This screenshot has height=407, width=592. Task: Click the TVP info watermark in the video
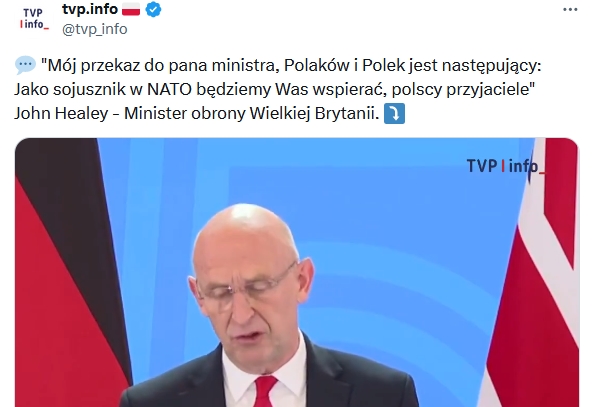(x=505, y=166)
